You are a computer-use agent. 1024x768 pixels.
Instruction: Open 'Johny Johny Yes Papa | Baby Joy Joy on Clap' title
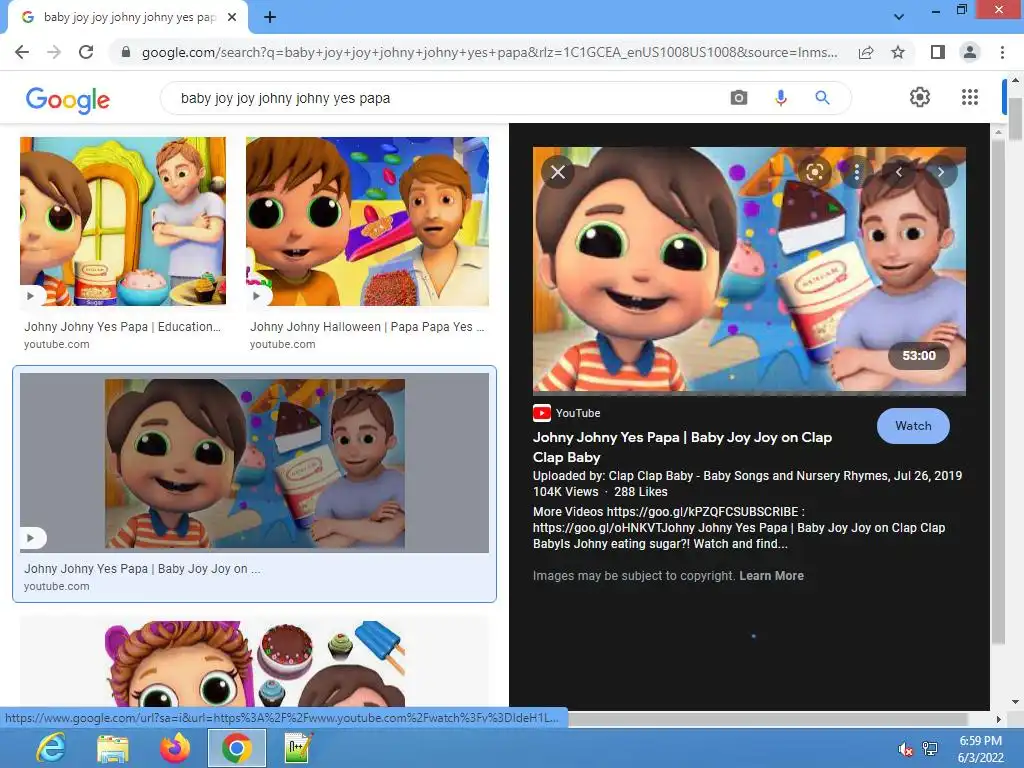tap(682, 447)
